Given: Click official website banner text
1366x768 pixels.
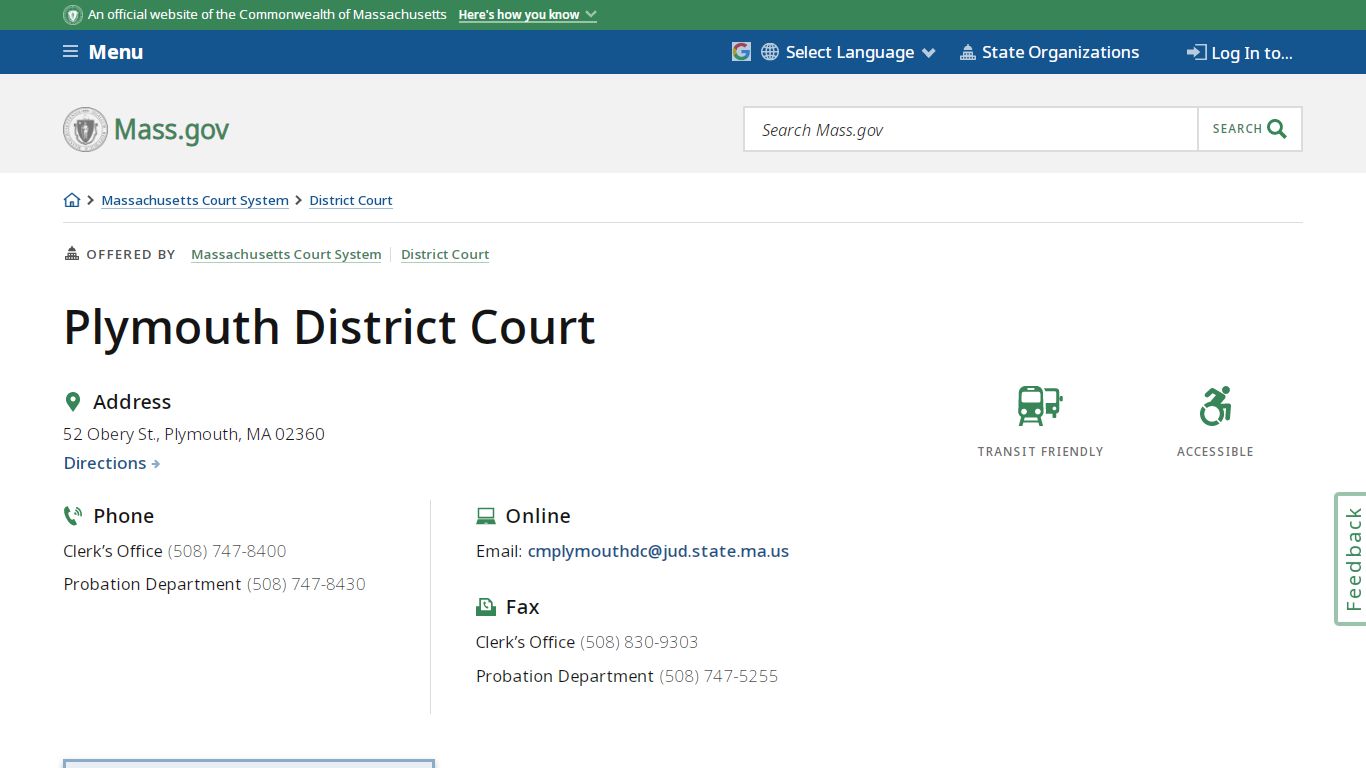Looking at the screenshot, I should pyautogui.click(x=267, y=15).
